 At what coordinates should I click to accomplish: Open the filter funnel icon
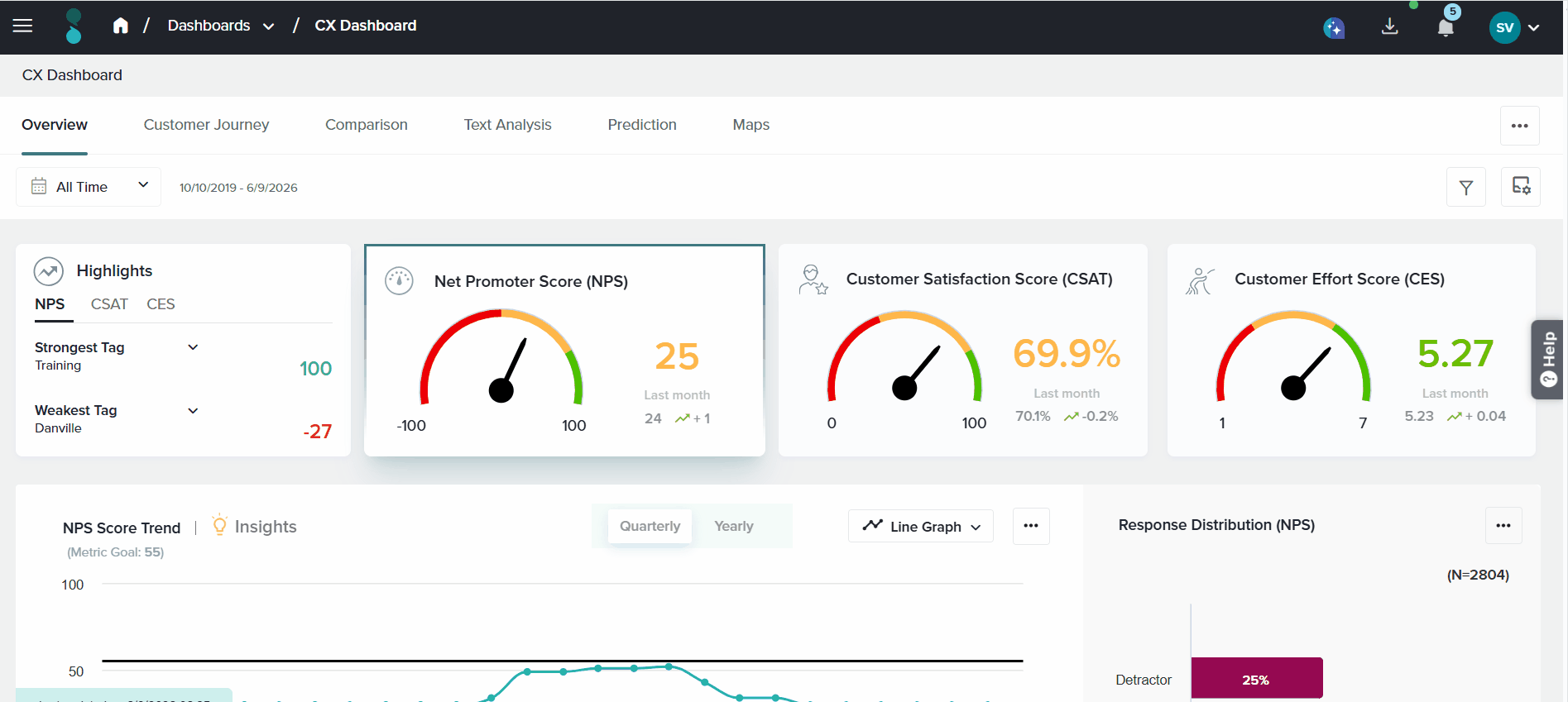click(x=1466, y=188)
